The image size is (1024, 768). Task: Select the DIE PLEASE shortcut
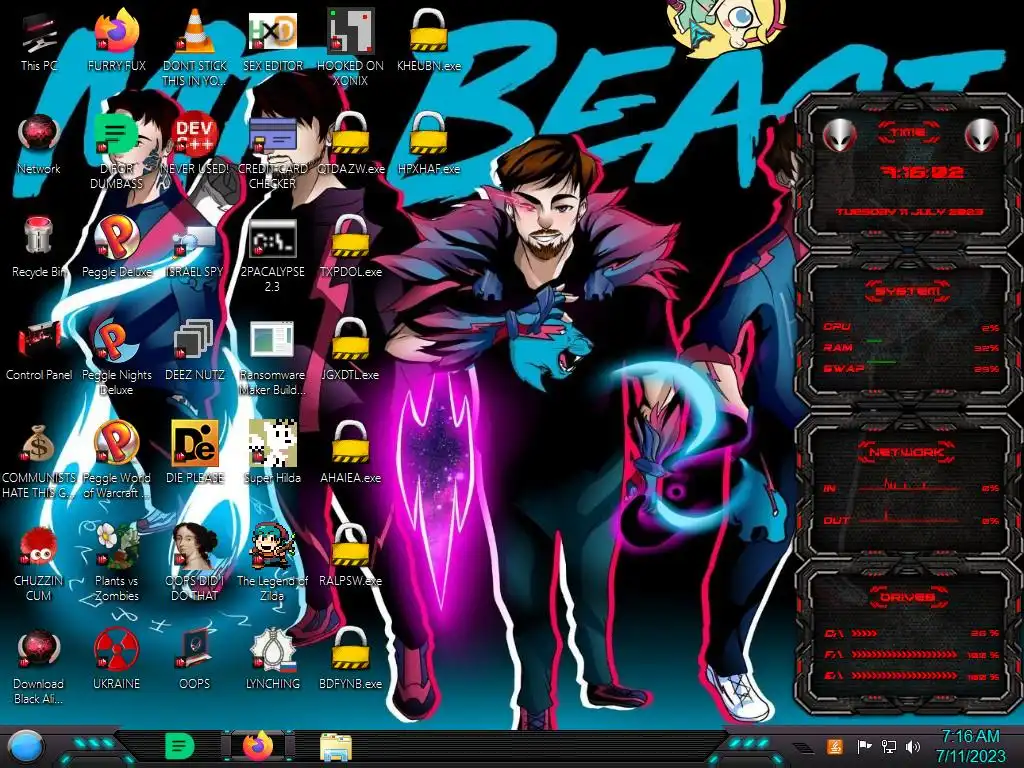195,453
